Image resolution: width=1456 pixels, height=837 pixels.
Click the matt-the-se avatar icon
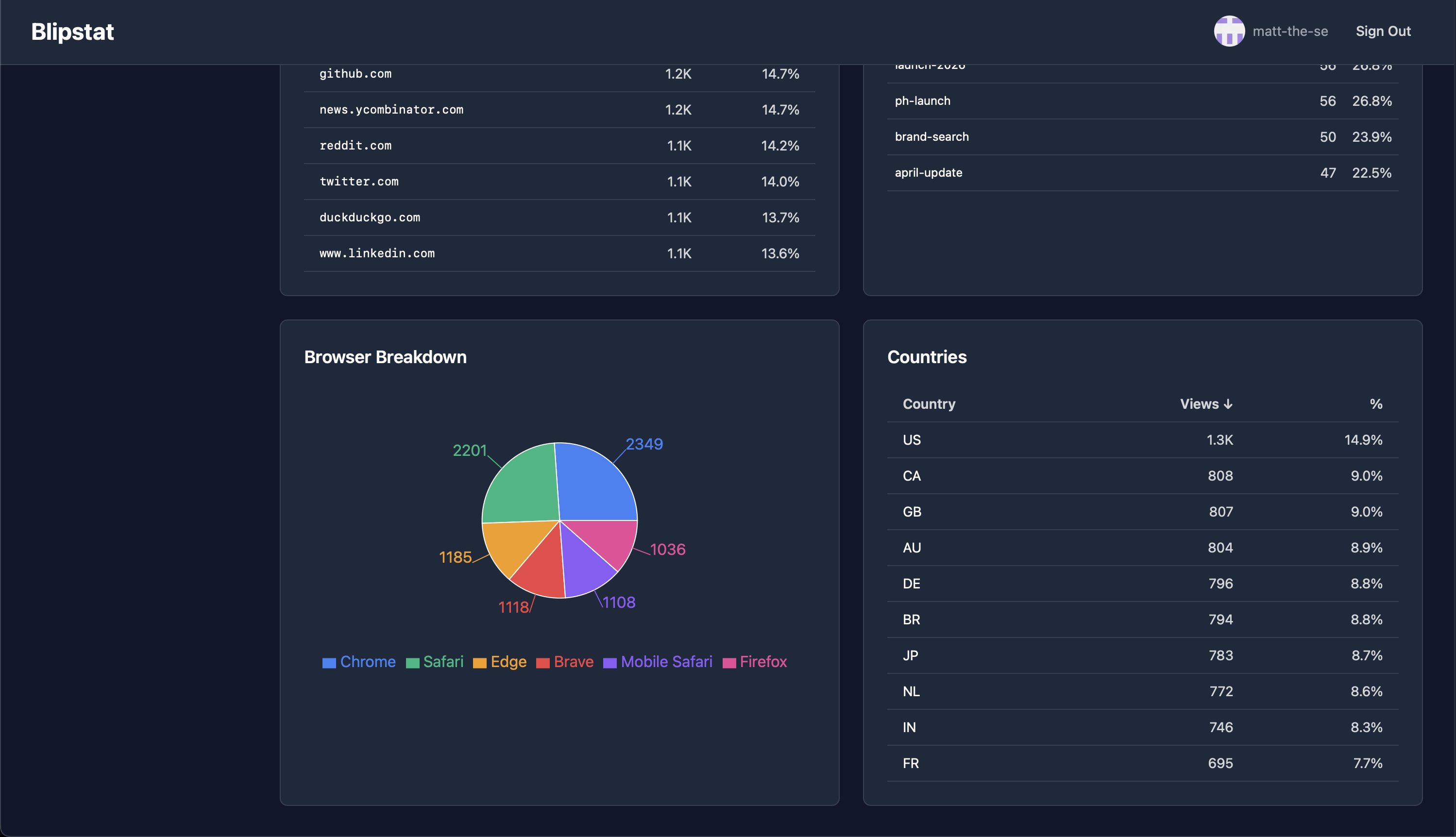click(x=1229, y=31)
